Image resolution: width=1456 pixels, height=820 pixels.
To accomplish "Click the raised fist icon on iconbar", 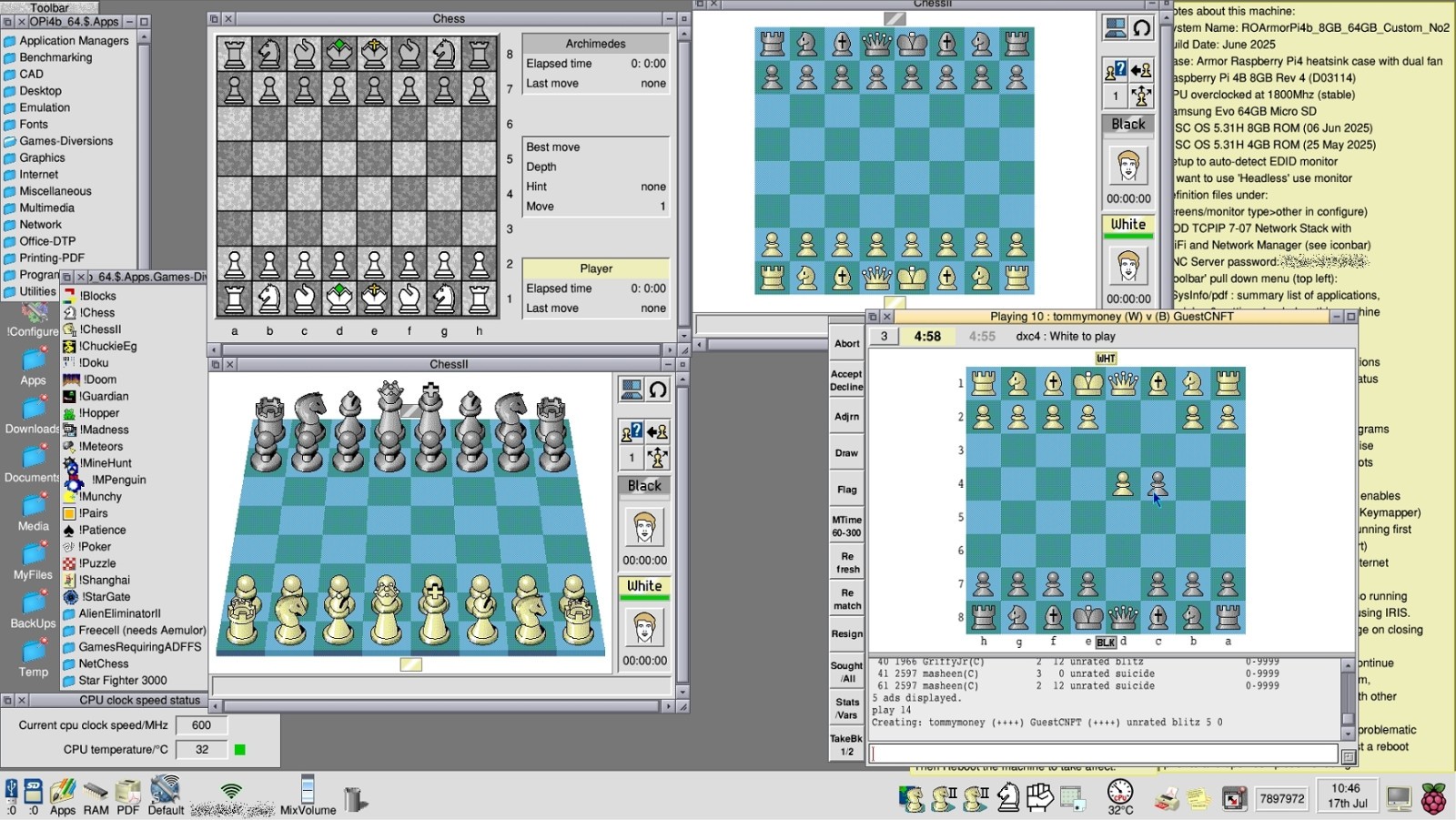I will click(x=1040, y=797).
